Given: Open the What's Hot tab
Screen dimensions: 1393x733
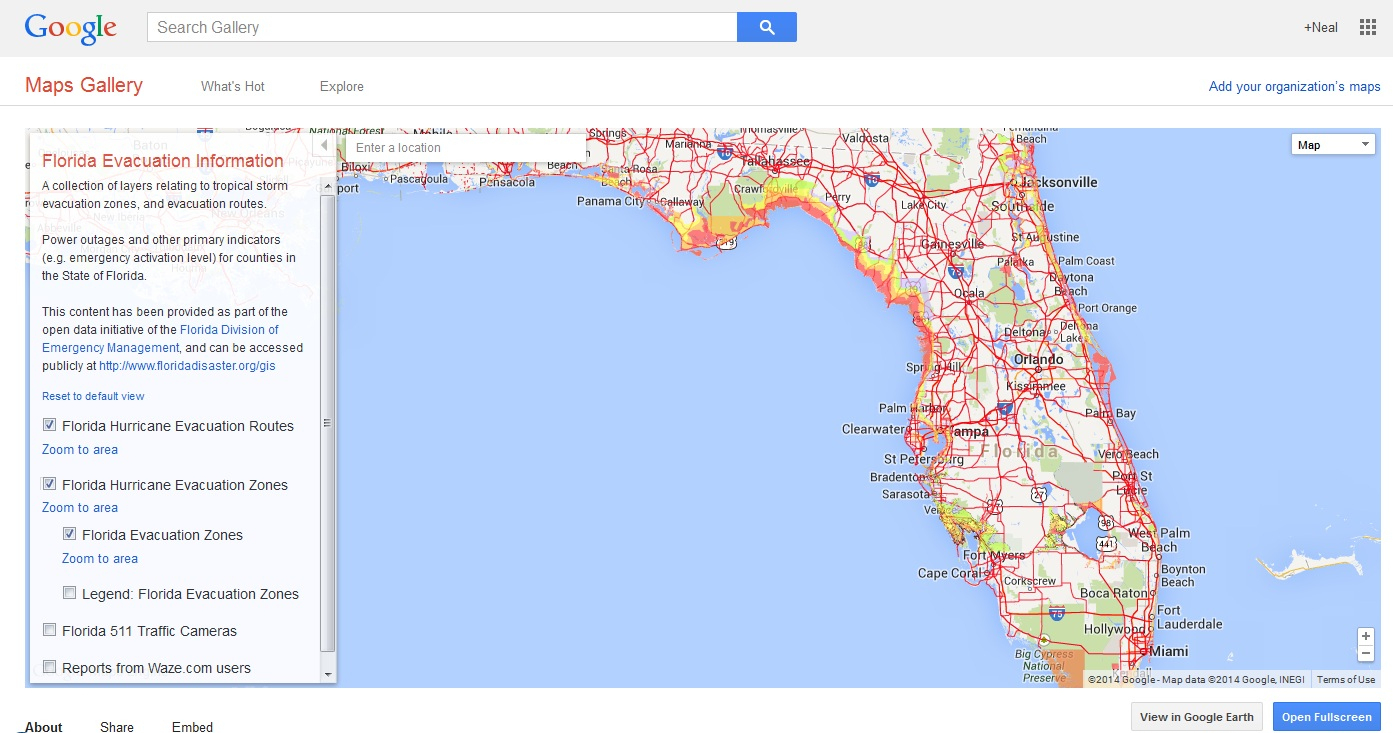Looking at the screenshot, I should [232, 86].
